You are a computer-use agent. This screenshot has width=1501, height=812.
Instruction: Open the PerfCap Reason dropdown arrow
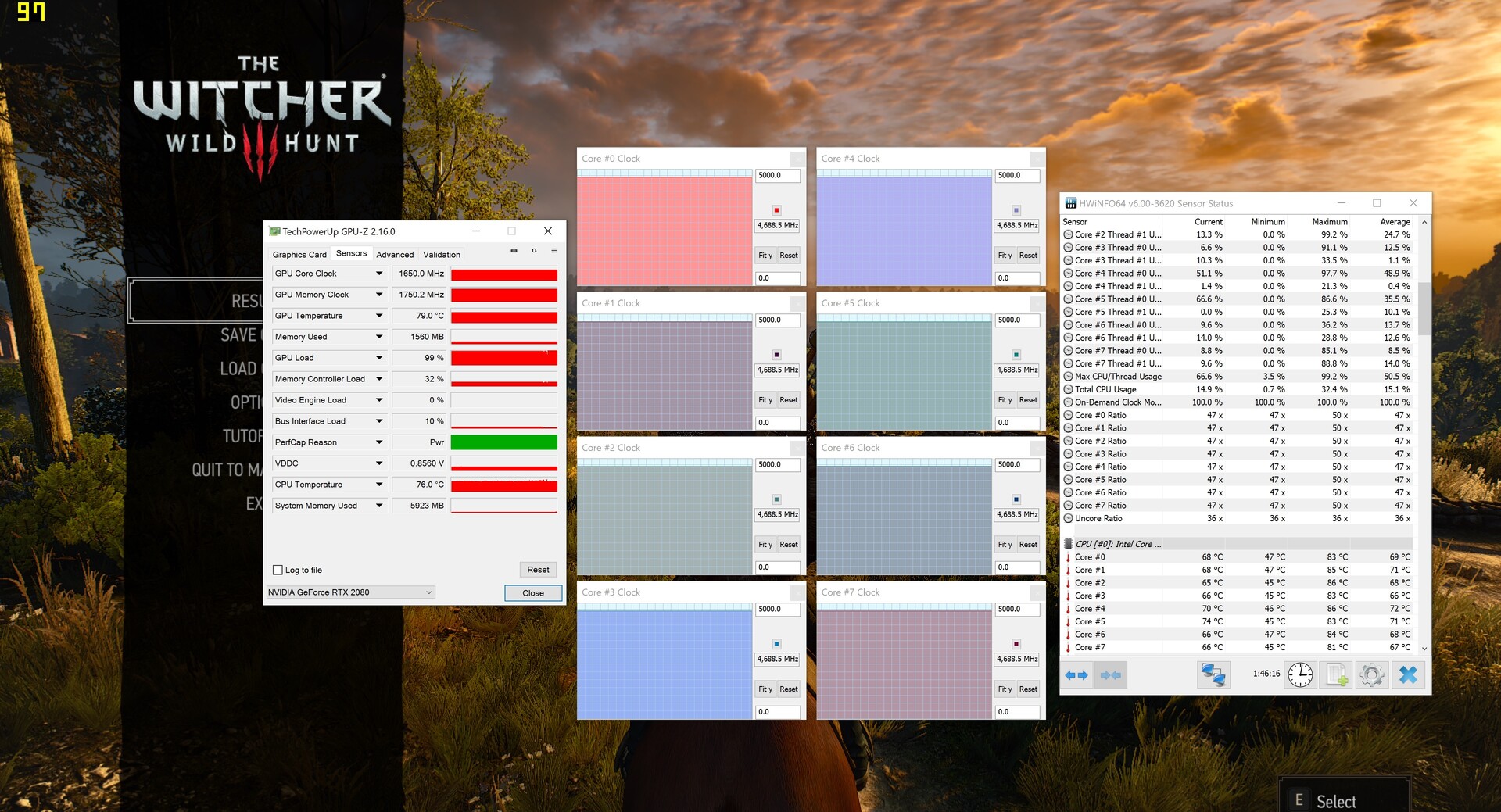pyautogui.click(x=379, y=442)
